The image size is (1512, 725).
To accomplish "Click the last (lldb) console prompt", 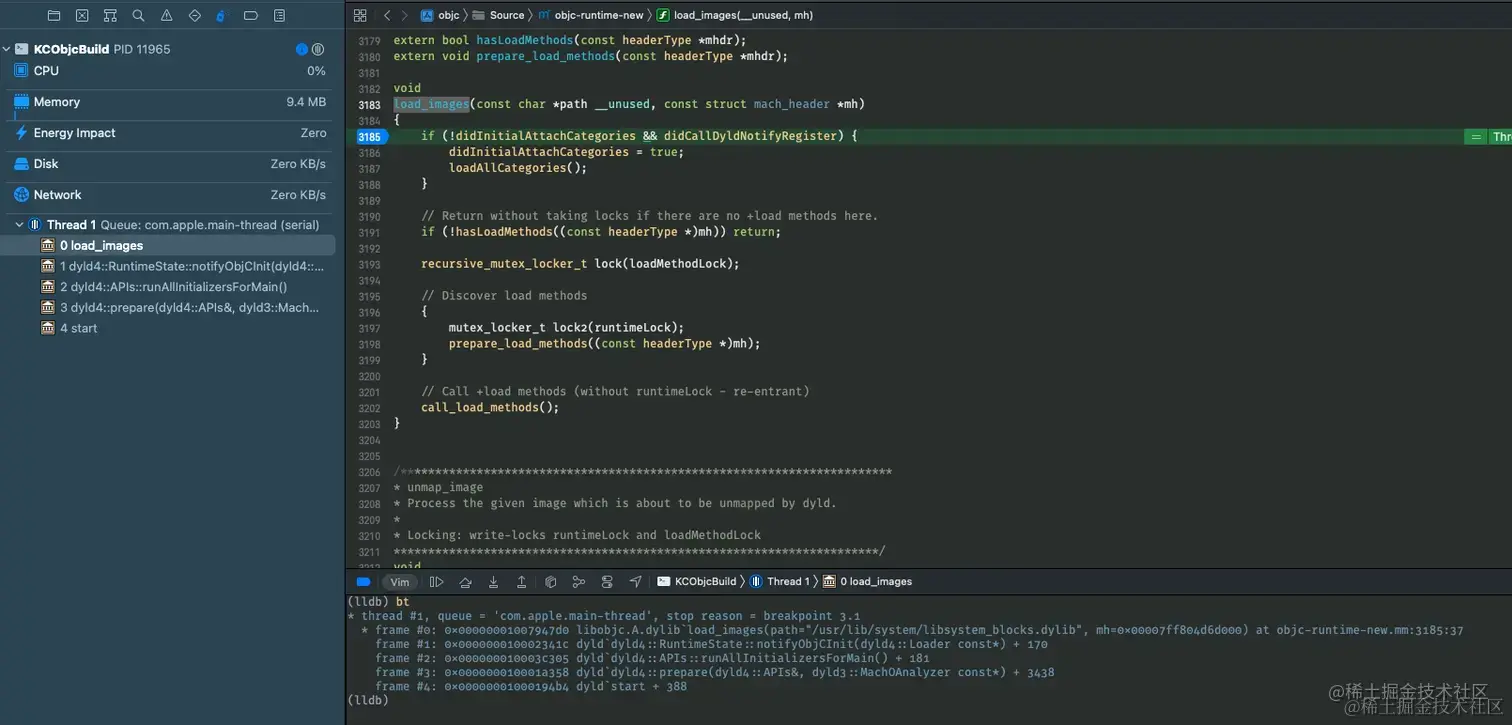I will pyautogui.click(x=368, y=700).
